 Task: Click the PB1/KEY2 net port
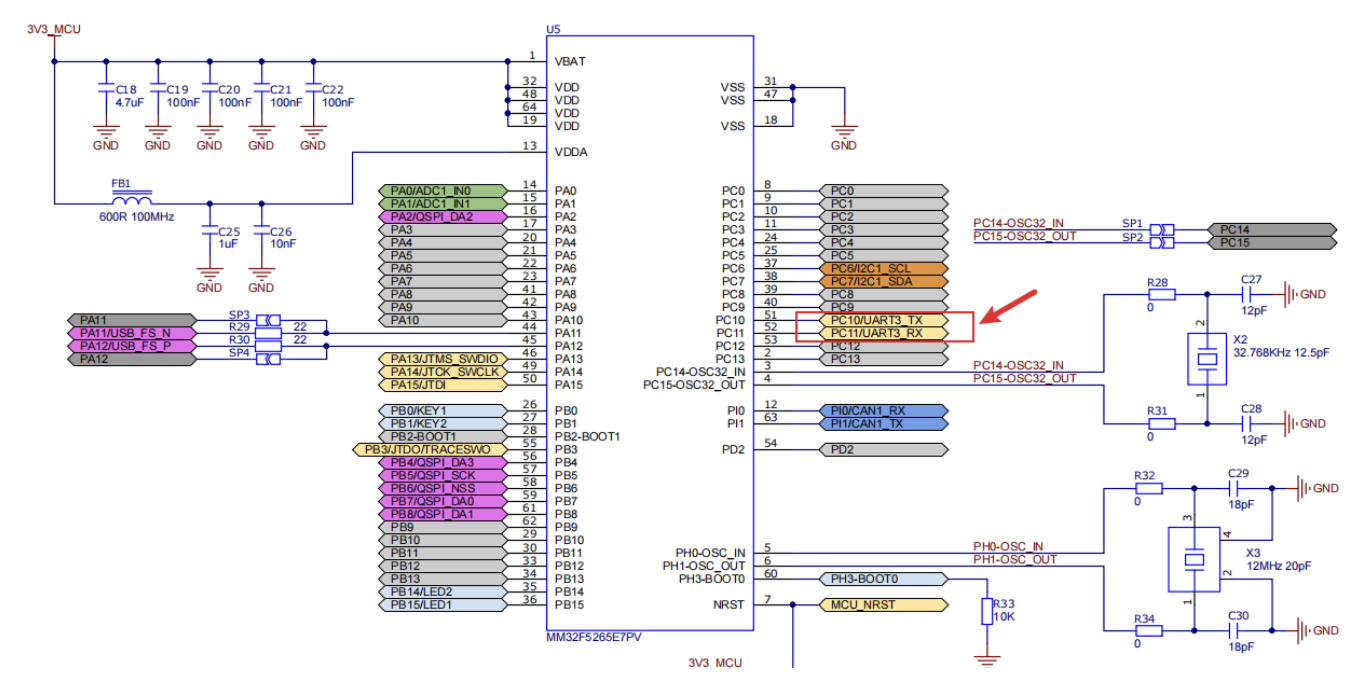(443, 424)
